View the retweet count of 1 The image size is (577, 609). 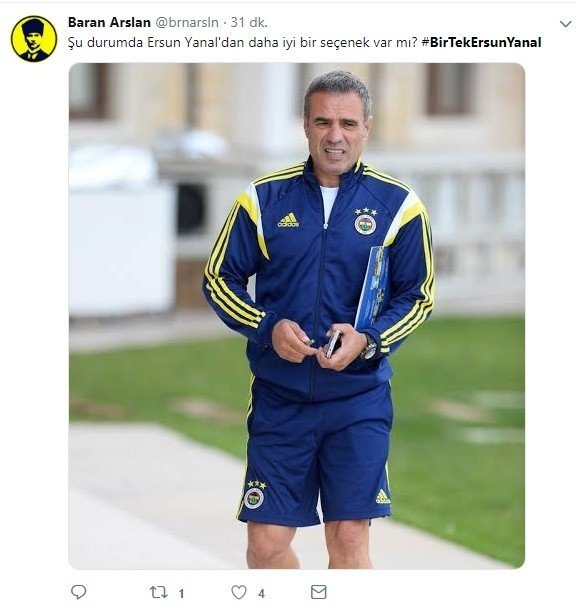click(181, 593)
